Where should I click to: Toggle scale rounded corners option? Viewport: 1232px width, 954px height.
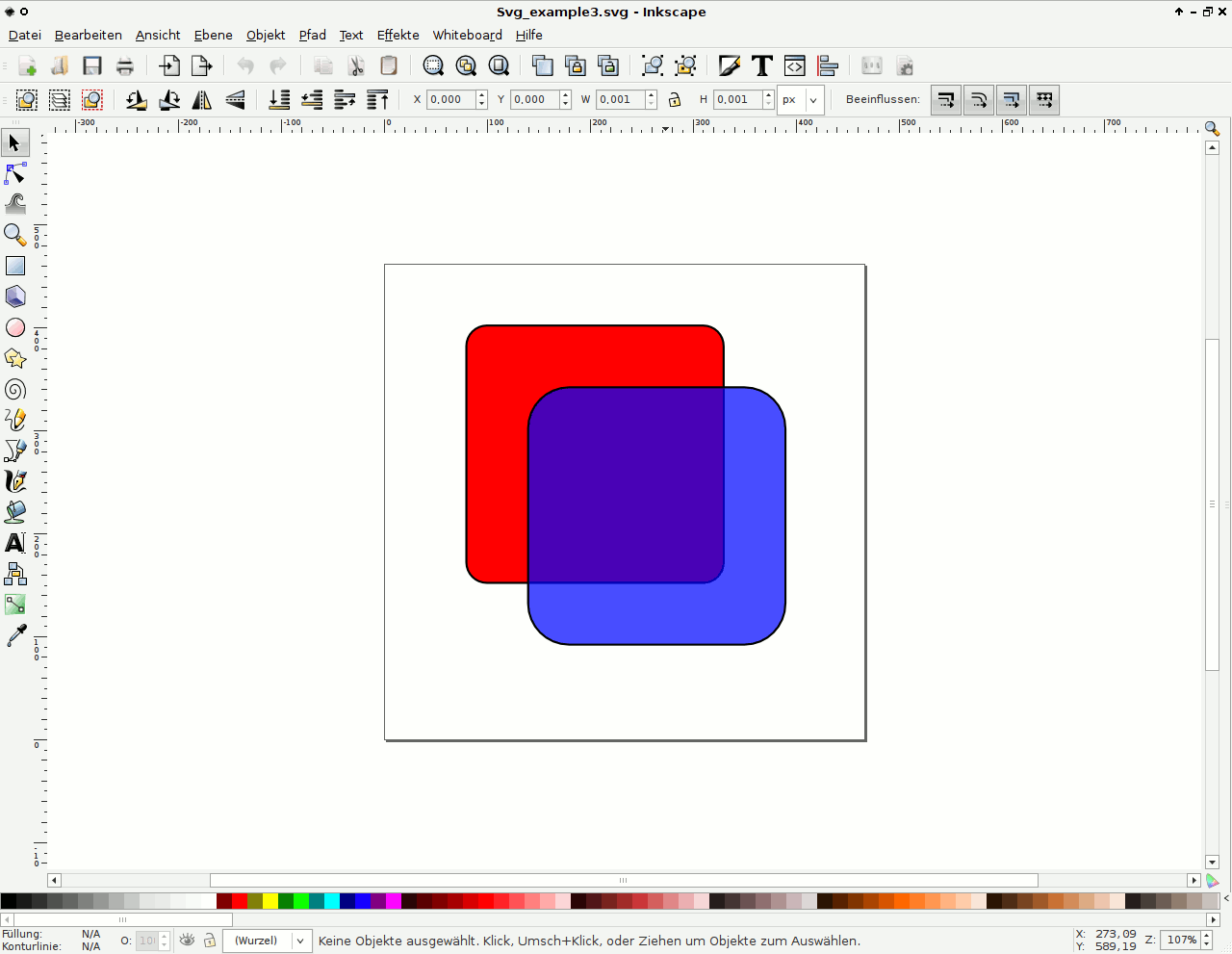[x=979, y=99]
